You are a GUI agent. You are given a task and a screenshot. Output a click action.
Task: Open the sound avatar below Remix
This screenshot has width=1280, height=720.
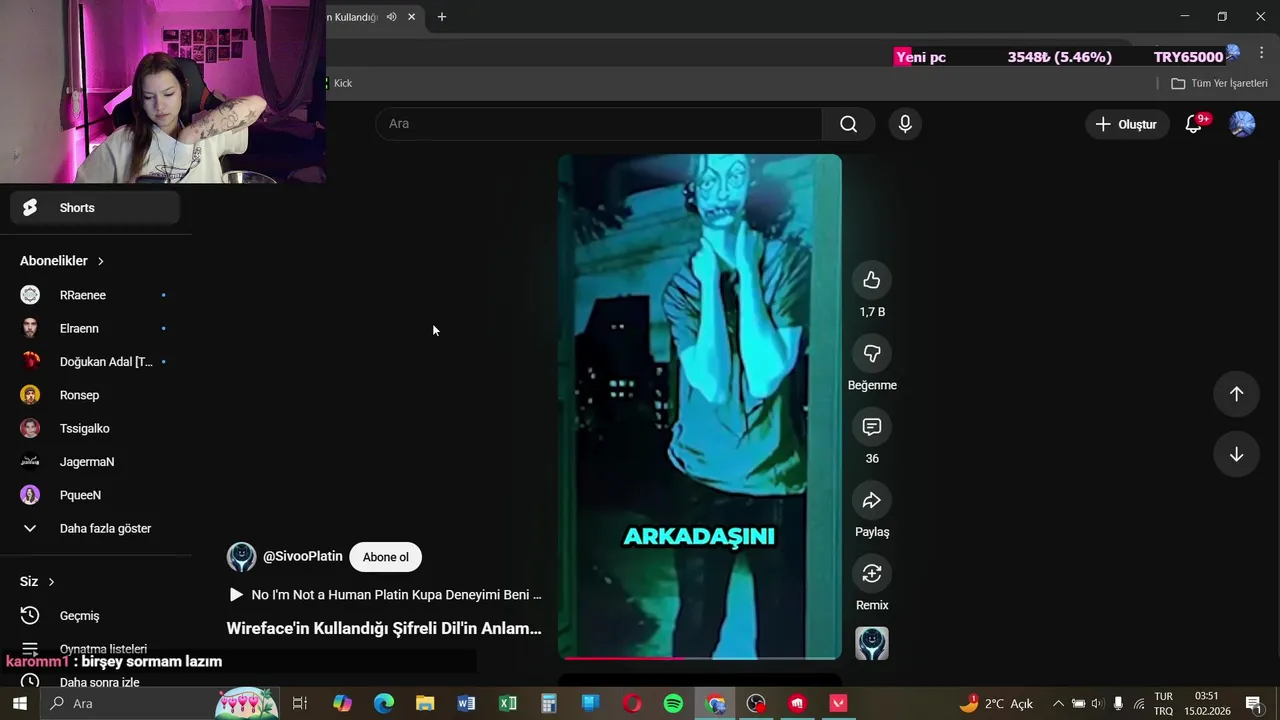pos(872,643)
